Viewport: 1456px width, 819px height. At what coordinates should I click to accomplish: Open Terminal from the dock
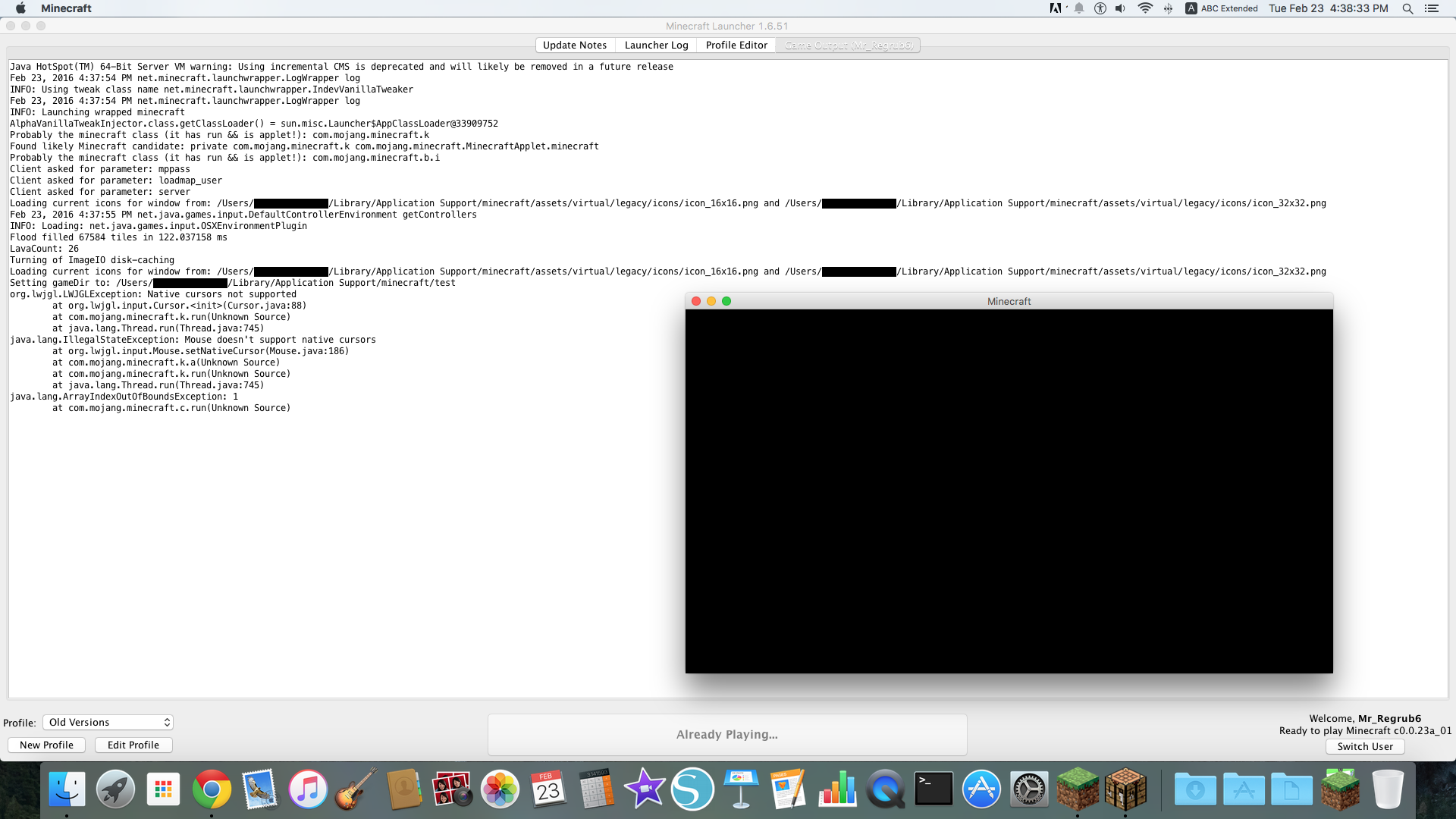pos(934,789)
